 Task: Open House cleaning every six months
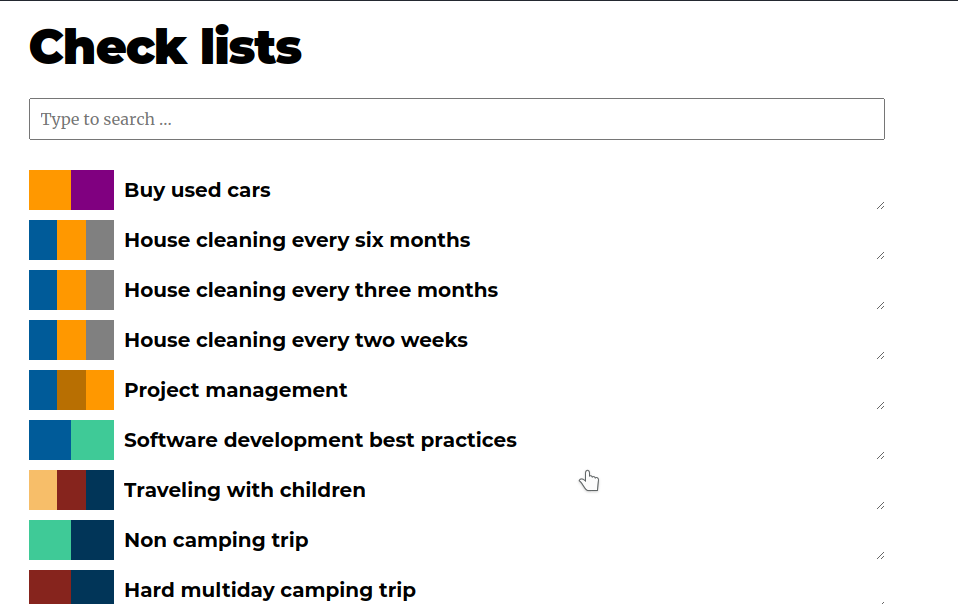coord(297,240)
